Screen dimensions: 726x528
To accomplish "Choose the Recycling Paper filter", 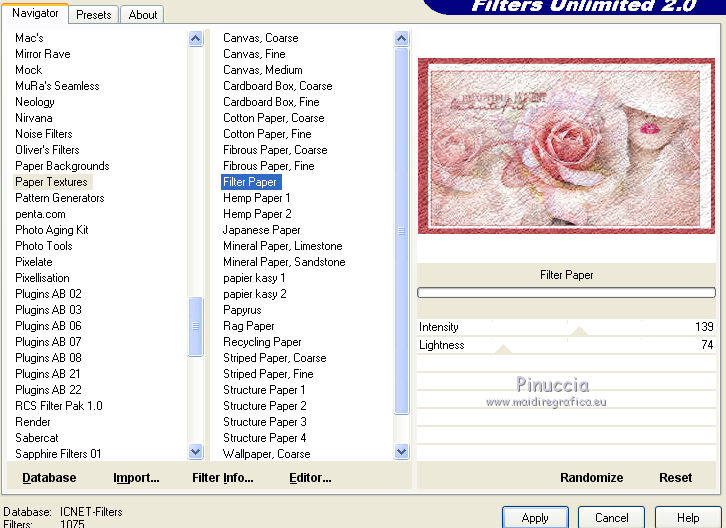I will tap(262, 342).
